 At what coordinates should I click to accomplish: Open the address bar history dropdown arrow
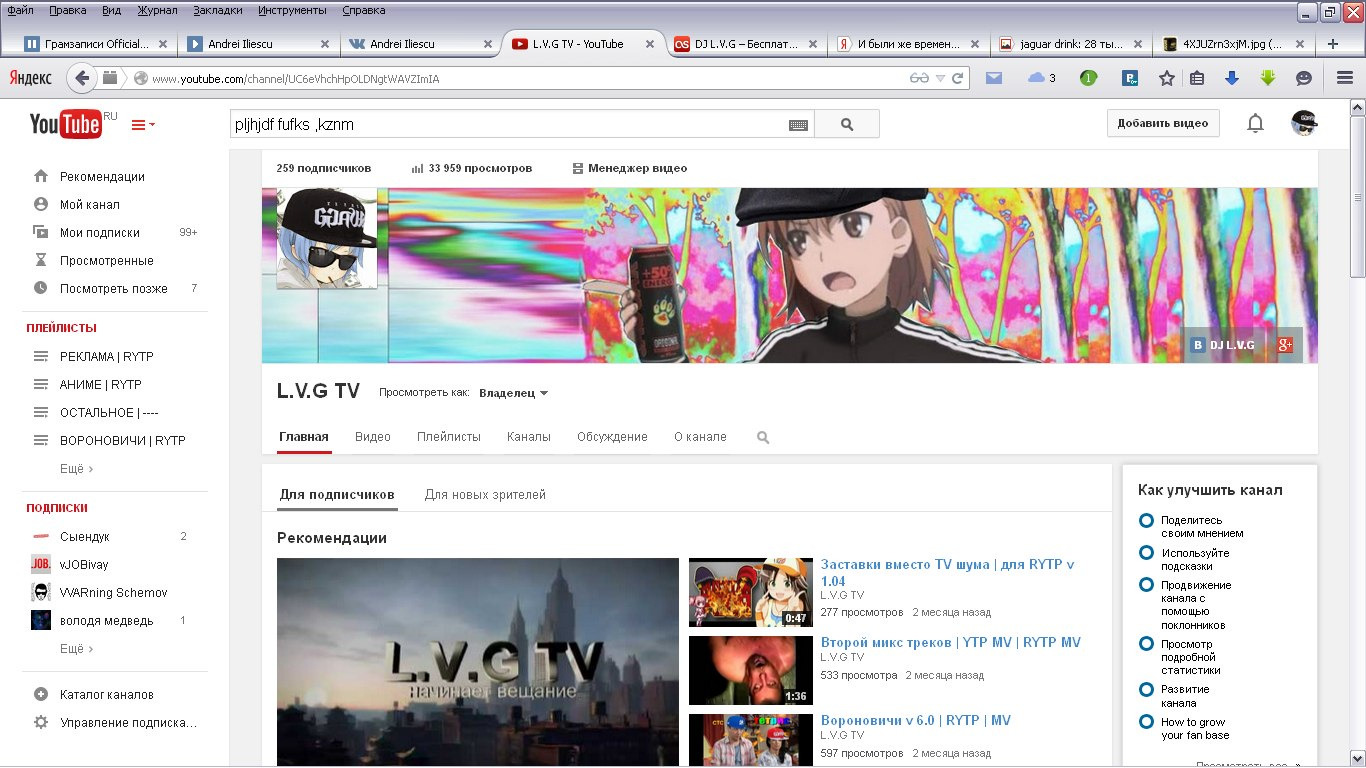pos(940,78)
